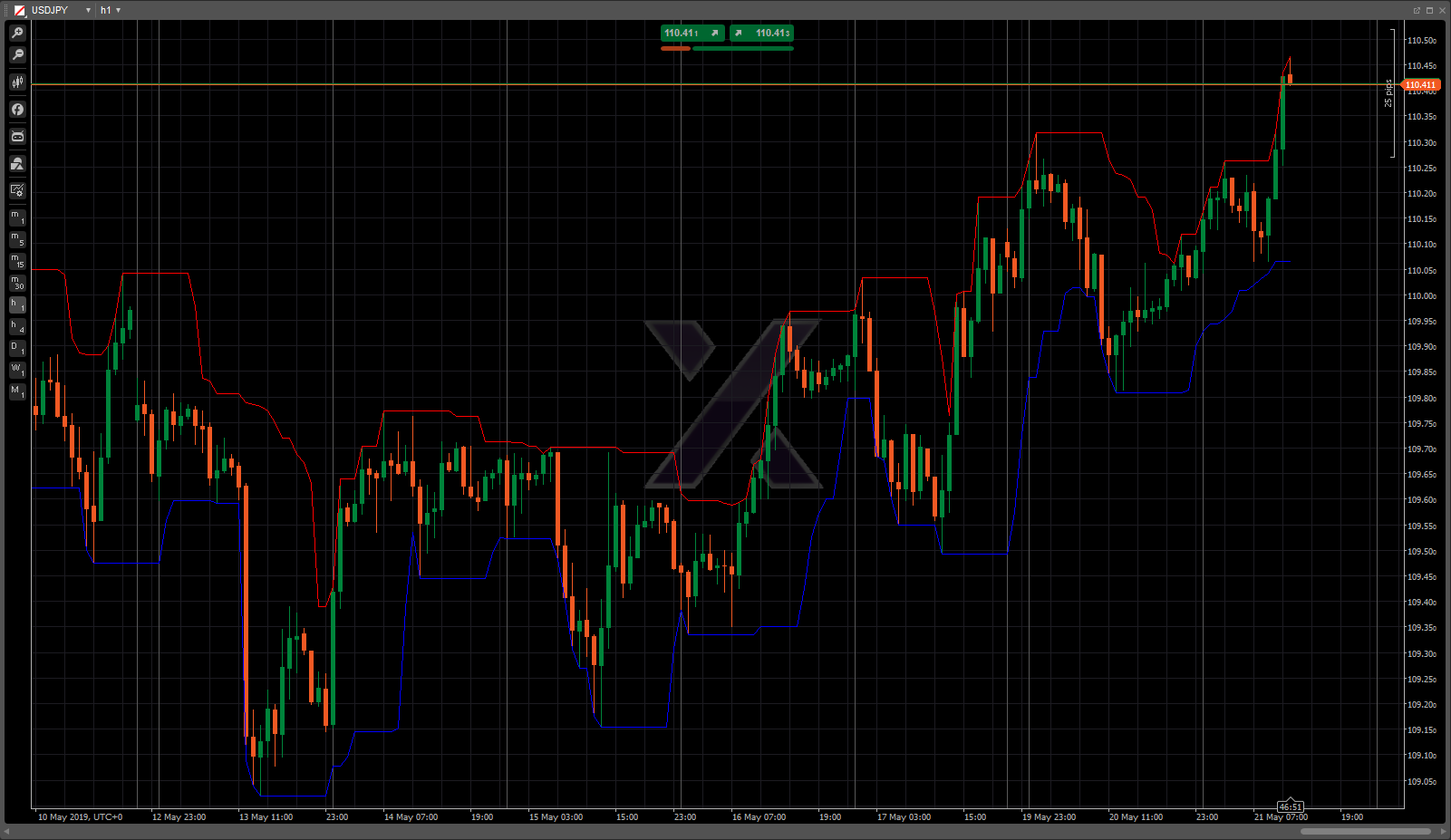
Task: Click the buy button at 110.413
Action: pyautogui.click(x=761, y=33)
